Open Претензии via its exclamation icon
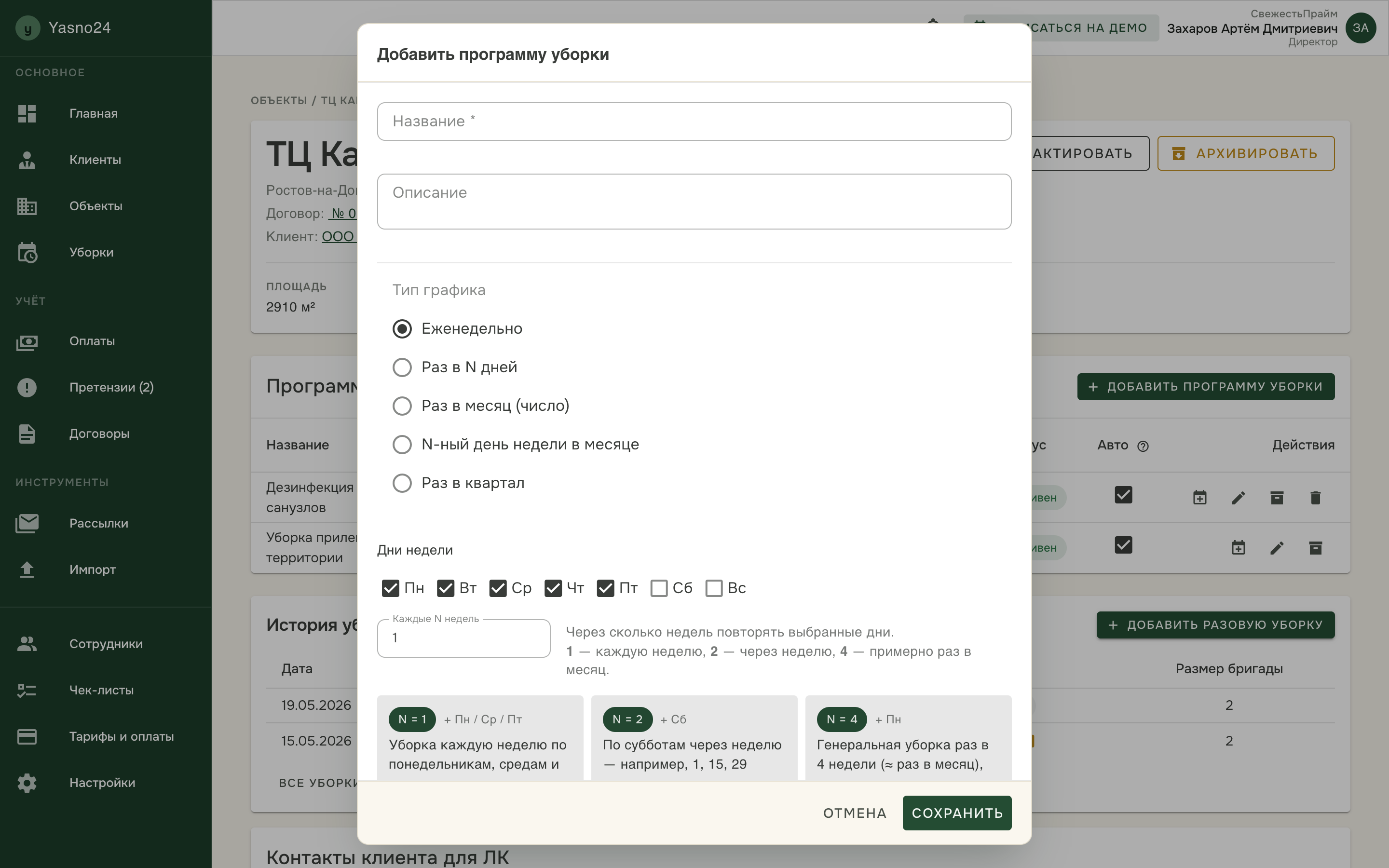This screenshot has height=868, width=1389. (27, 388)
